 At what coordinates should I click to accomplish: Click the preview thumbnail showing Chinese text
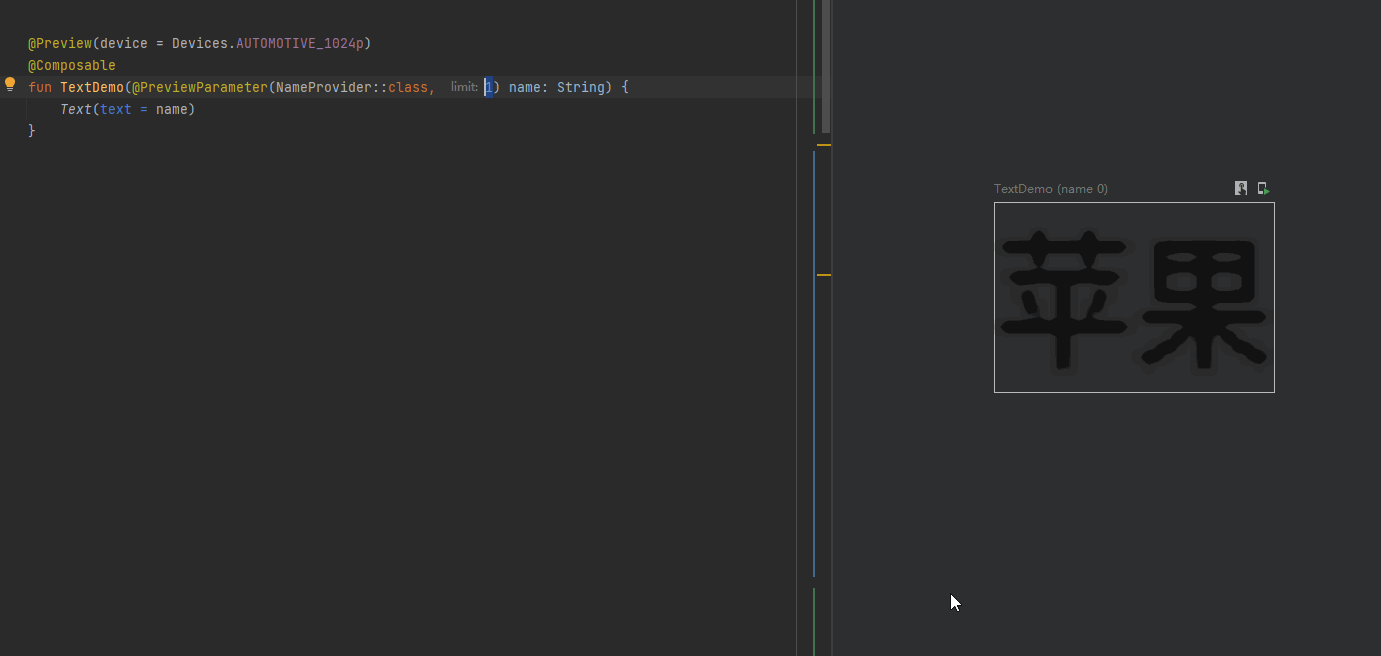tap(1134, 297)
